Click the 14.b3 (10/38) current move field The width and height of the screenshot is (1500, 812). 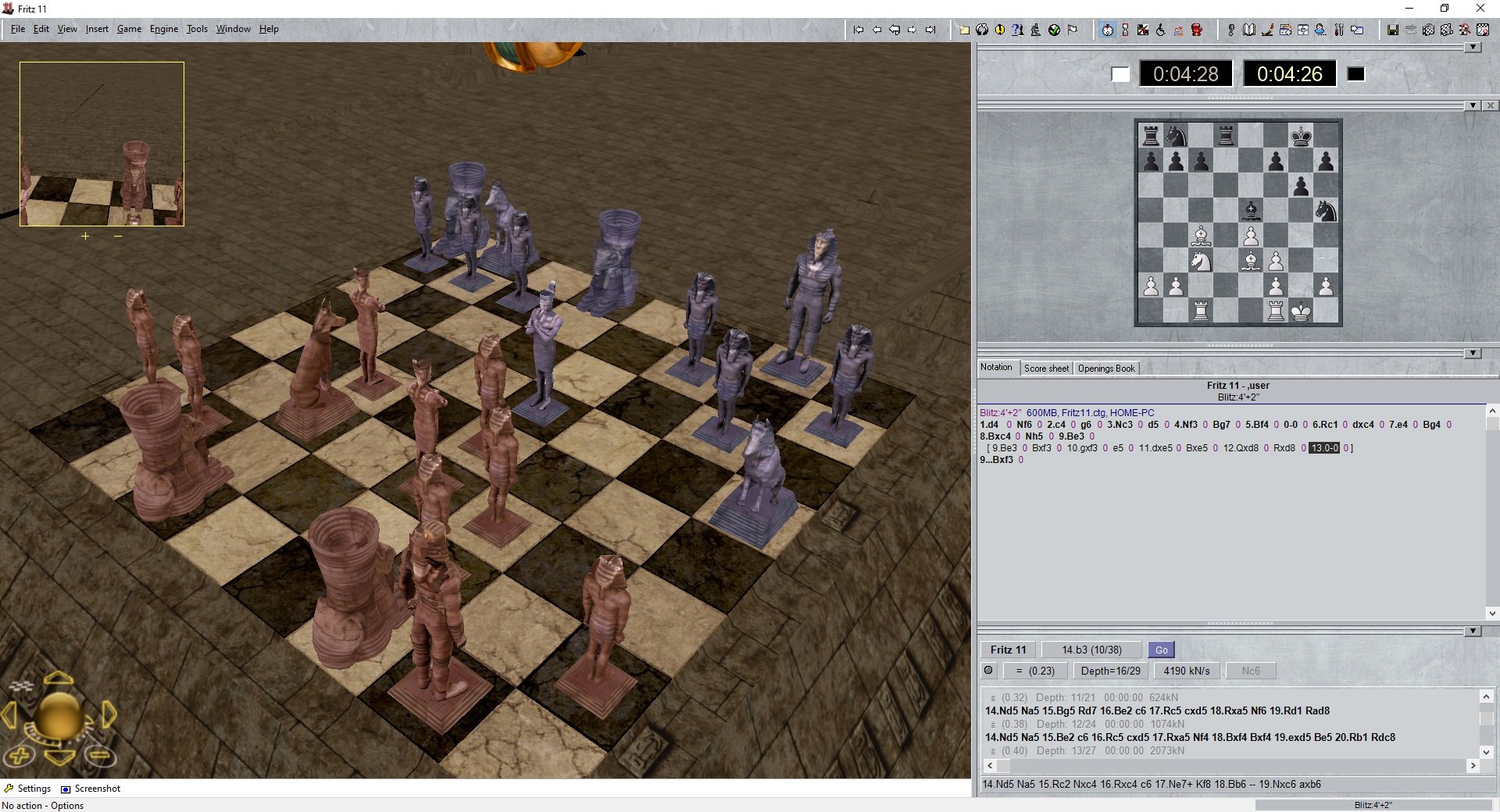pos(1091,650)
